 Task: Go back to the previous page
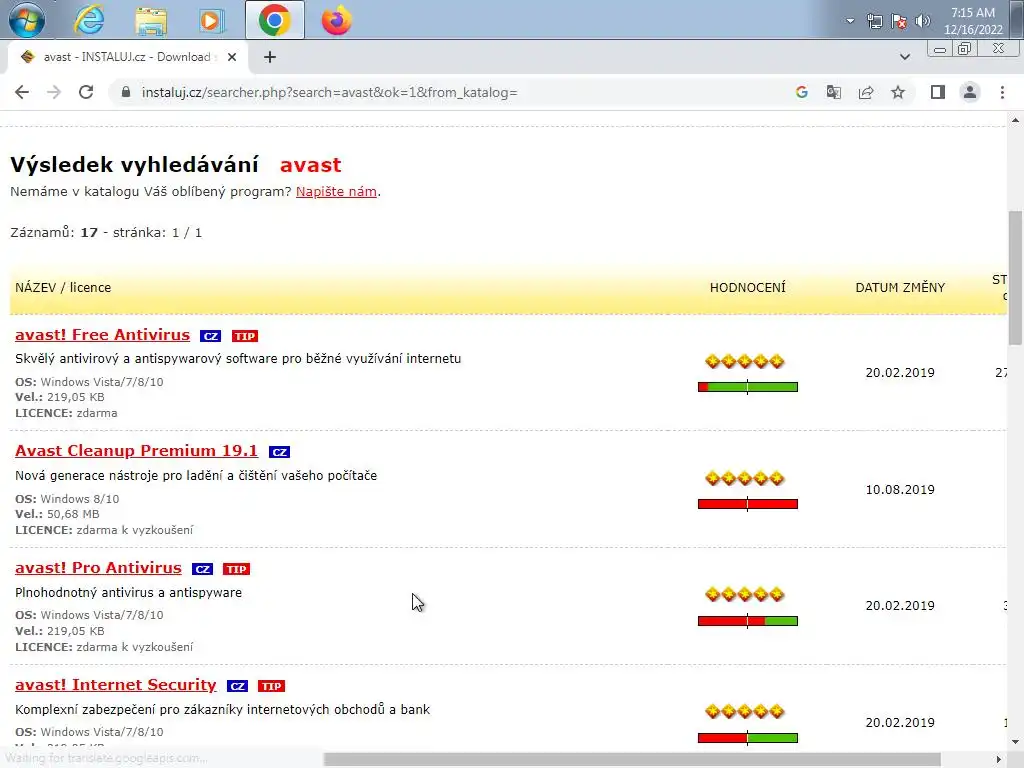[22, 92]
